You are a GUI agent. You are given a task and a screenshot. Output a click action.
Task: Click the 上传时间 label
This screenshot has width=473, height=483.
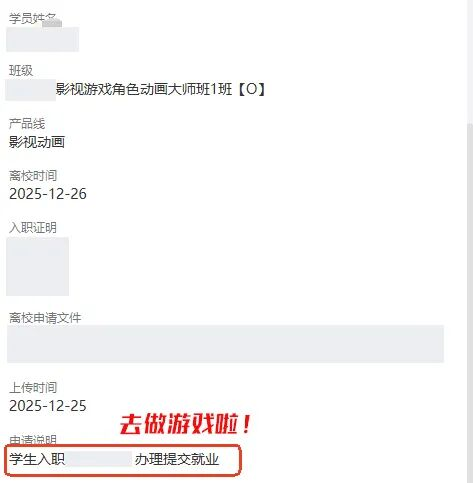coord(33,388)
